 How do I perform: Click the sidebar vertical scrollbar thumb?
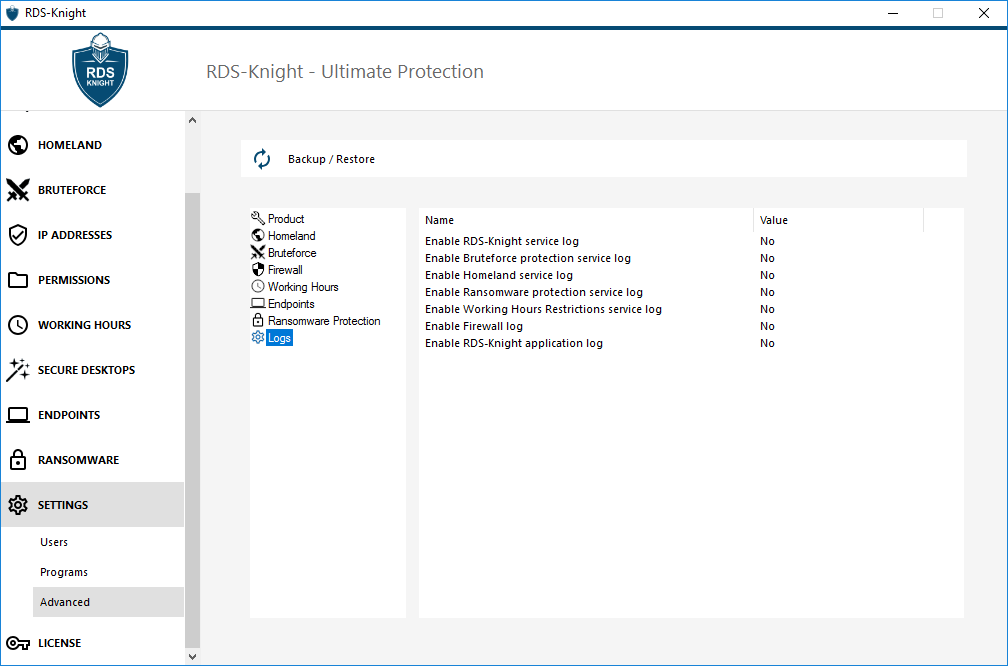click(x=192, y=420)
